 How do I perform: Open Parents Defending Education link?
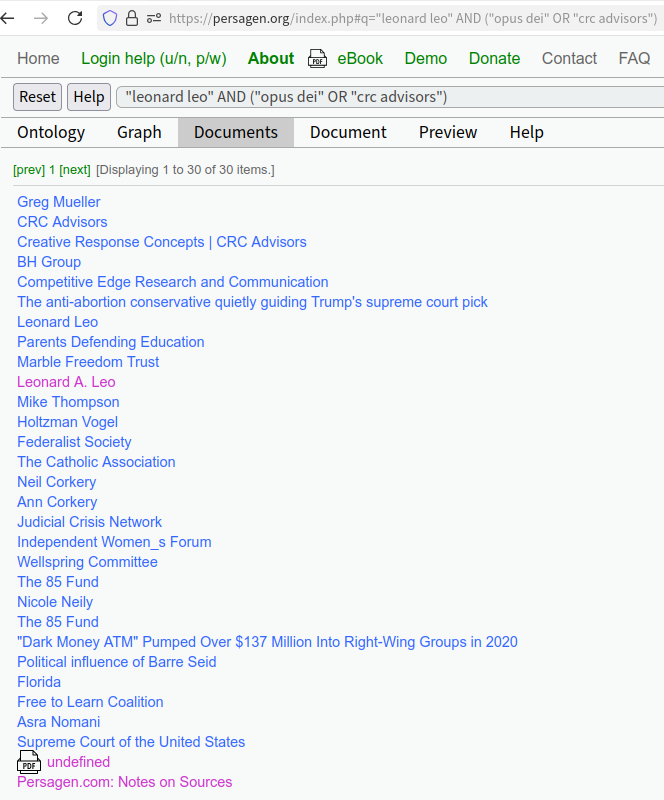click(x=111, y=342)
